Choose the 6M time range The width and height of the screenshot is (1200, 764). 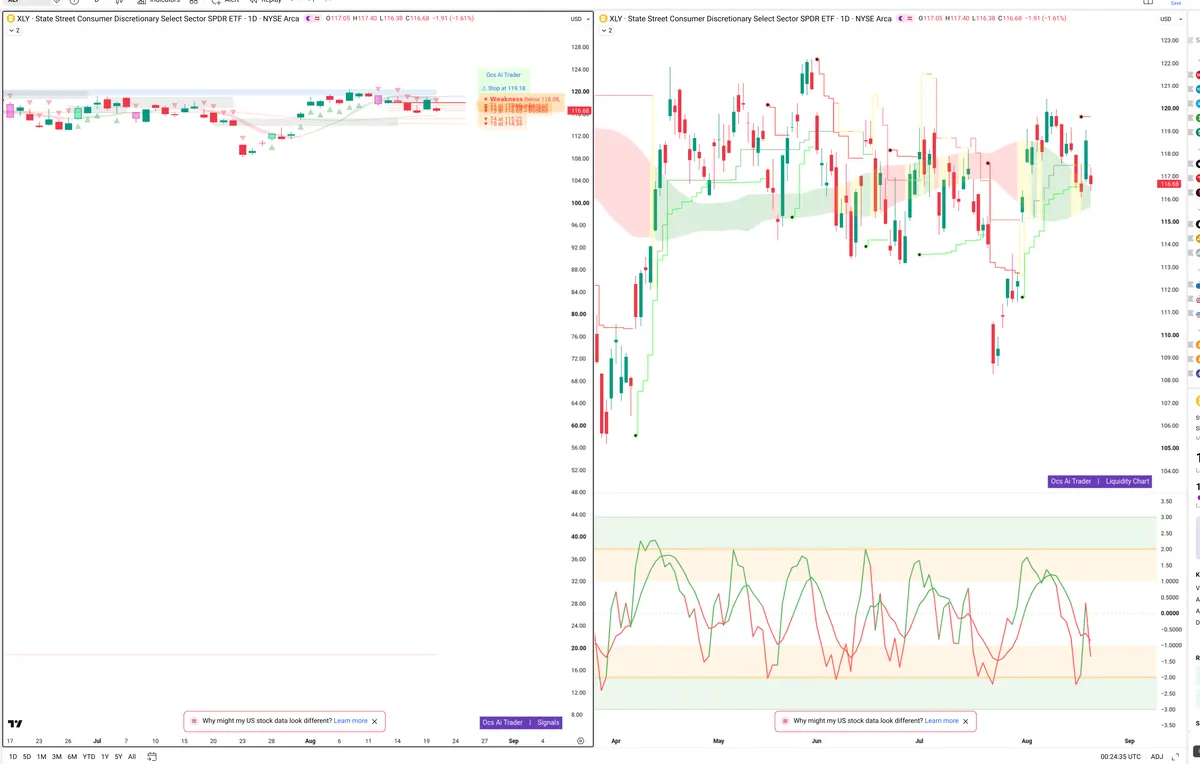(72, 757)
